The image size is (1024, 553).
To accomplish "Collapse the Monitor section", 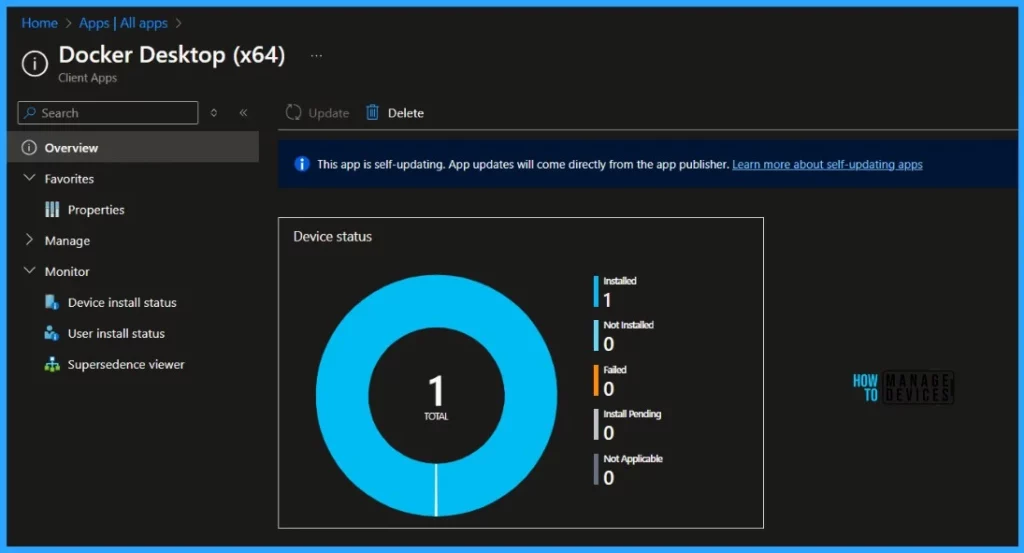I will coord(29,270).
